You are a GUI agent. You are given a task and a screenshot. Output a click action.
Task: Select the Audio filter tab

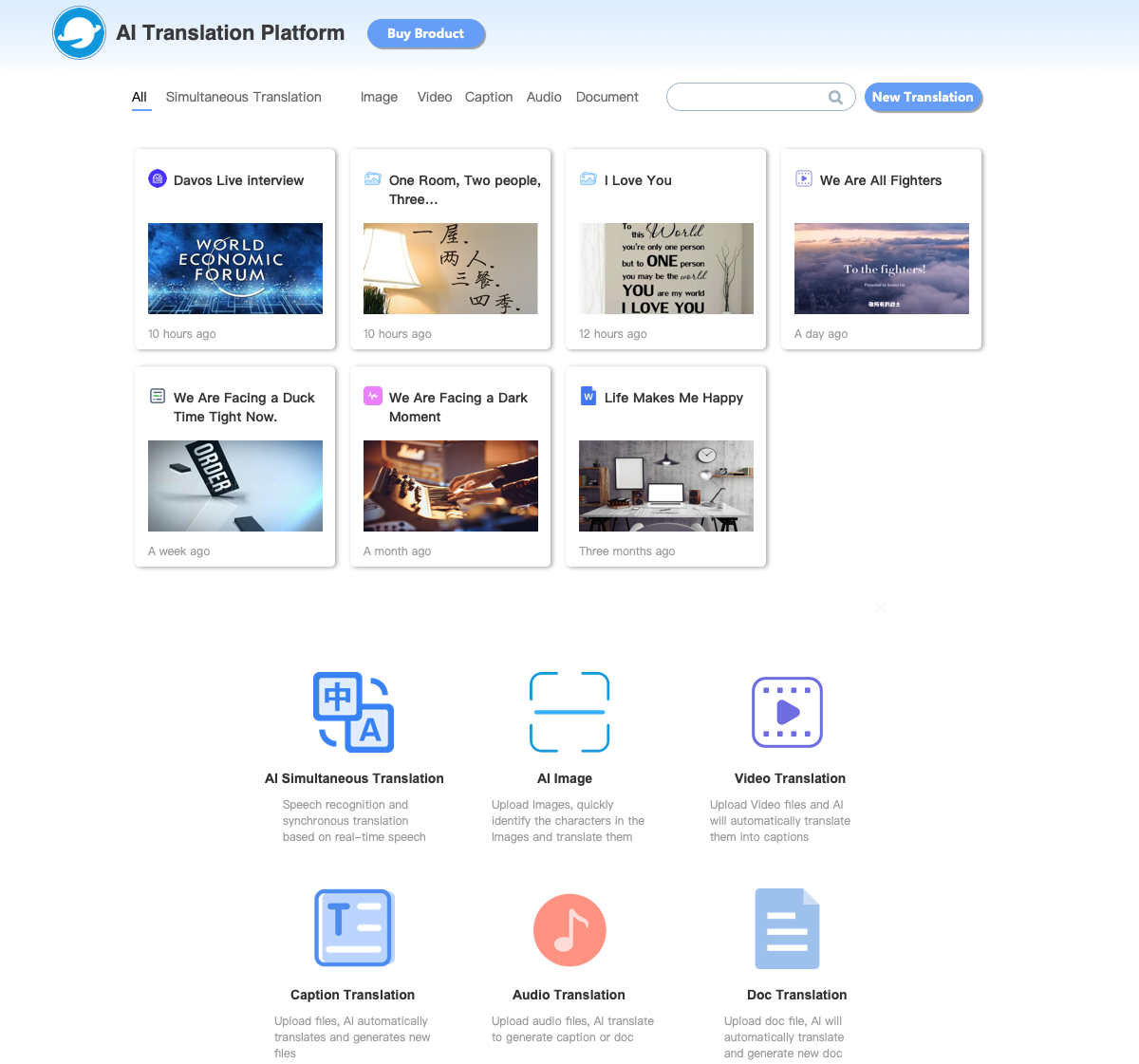coord(544,97)
